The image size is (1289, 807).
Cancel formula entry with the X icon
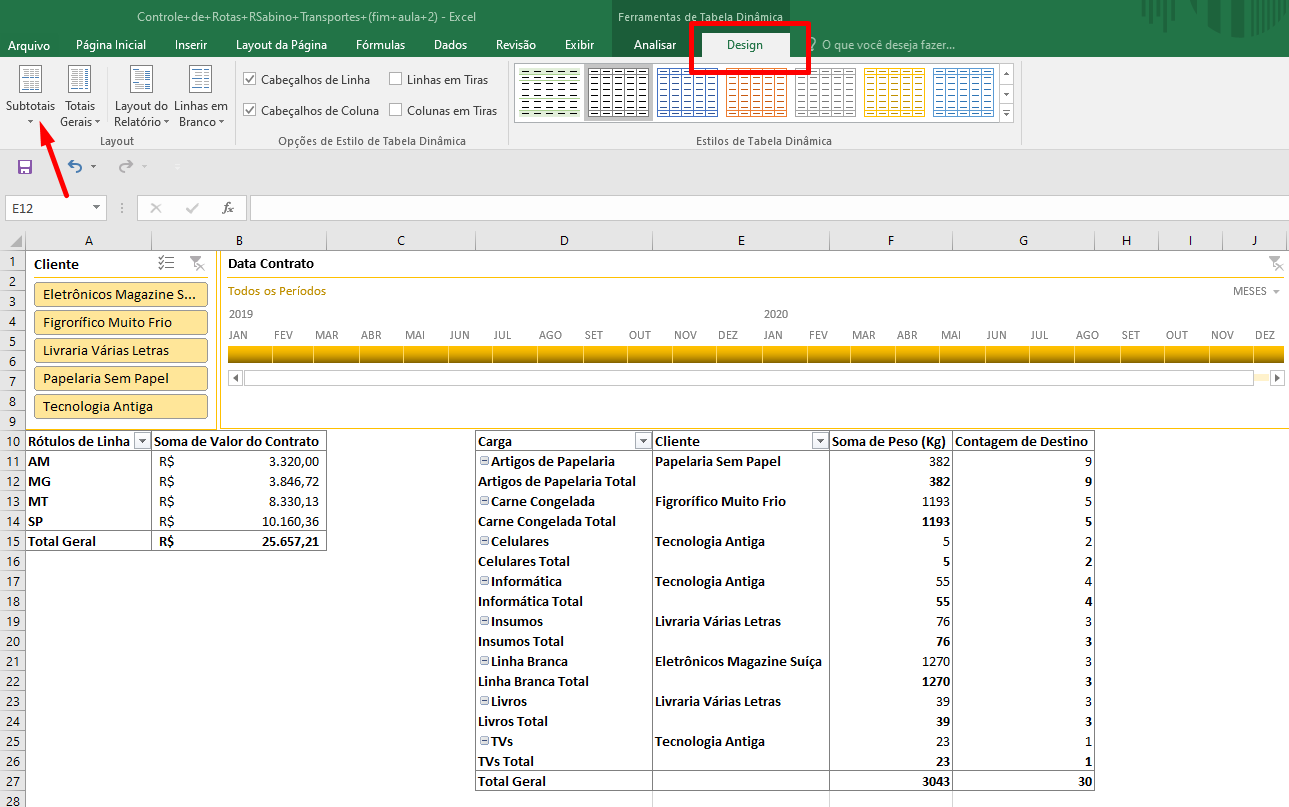point(156,208)
